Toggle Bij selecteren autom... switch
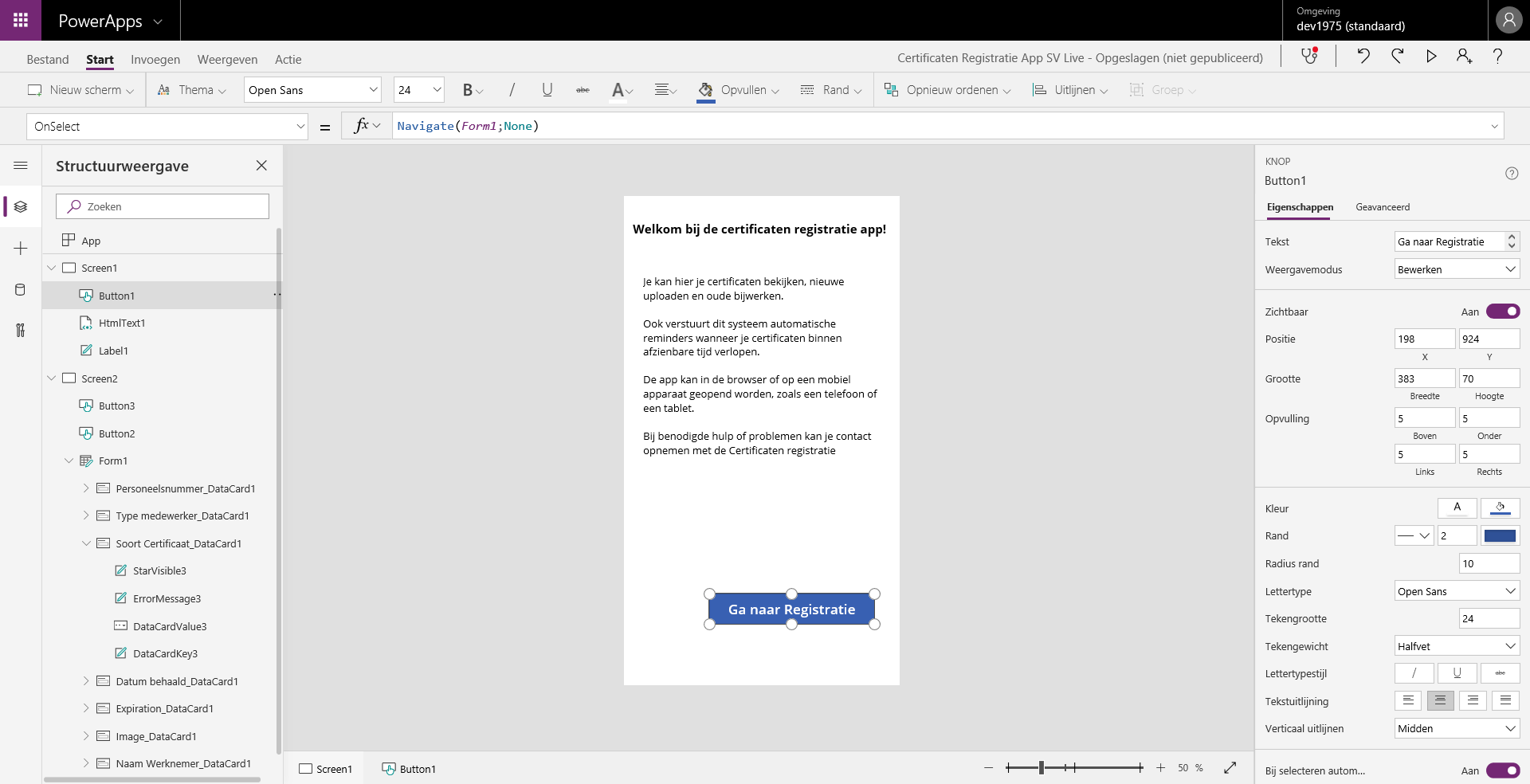 point(1503,770)
